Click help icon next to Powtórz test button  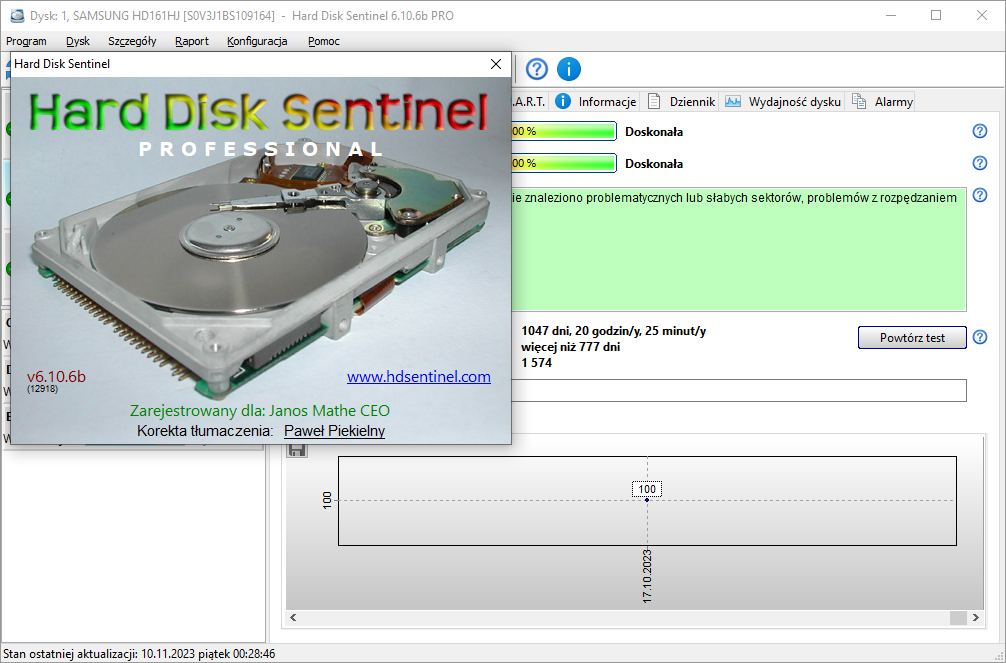(980, 337)
